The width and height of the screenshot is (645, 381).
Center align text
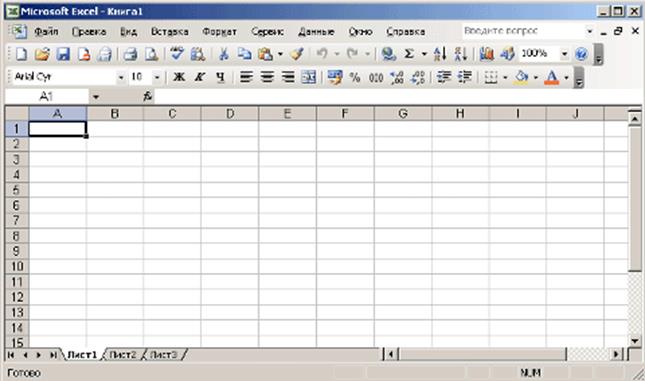pos(267,77)
